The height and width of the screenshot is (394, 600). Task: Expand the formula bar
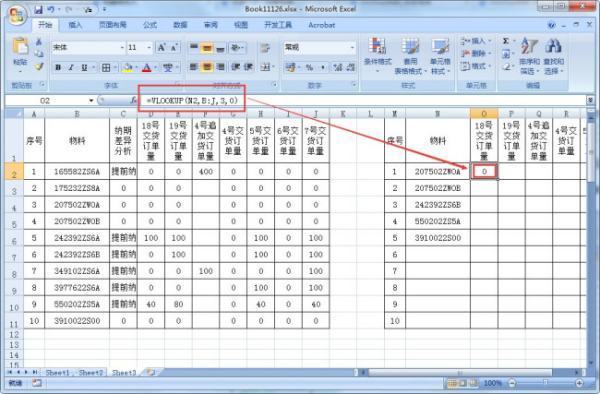tap(590, 100)
